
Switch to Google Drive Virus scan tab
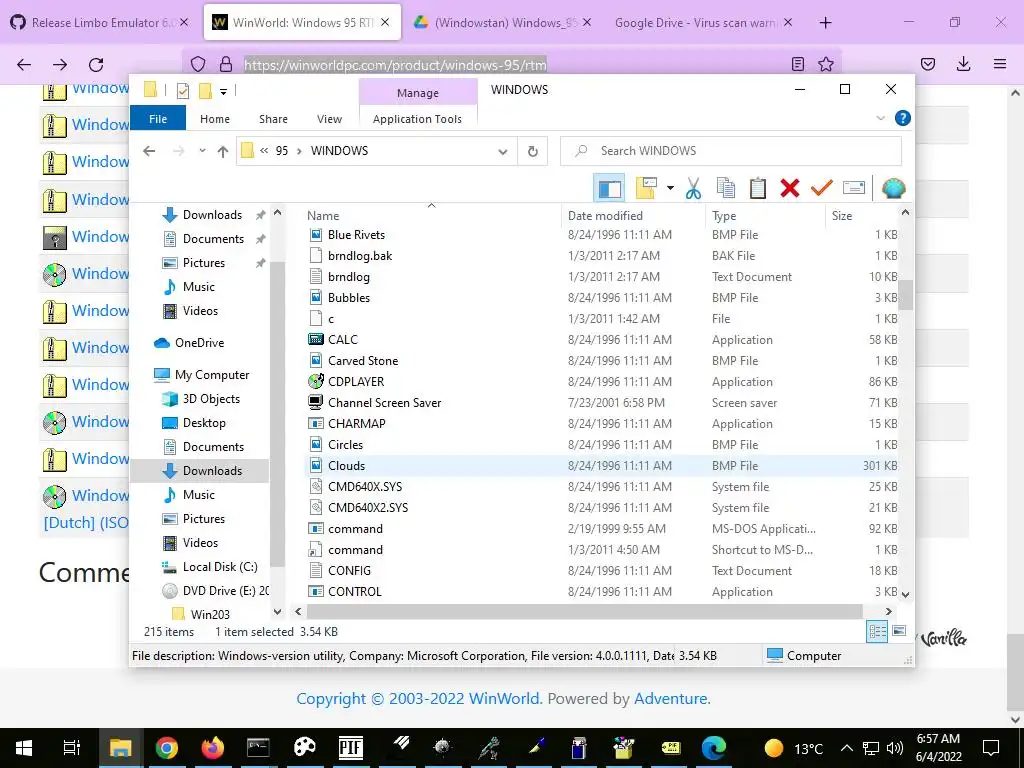(703, 22)
